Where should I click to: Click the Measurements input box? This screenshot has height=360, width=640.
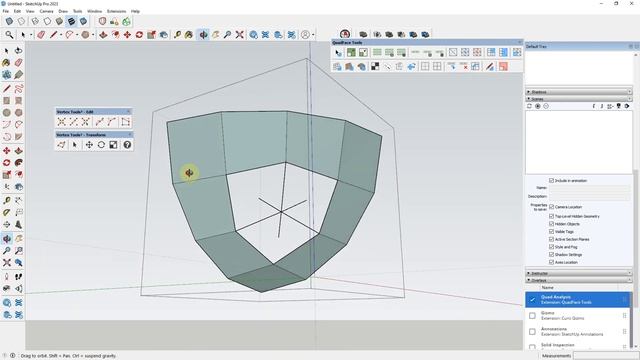tap(606, 356)
